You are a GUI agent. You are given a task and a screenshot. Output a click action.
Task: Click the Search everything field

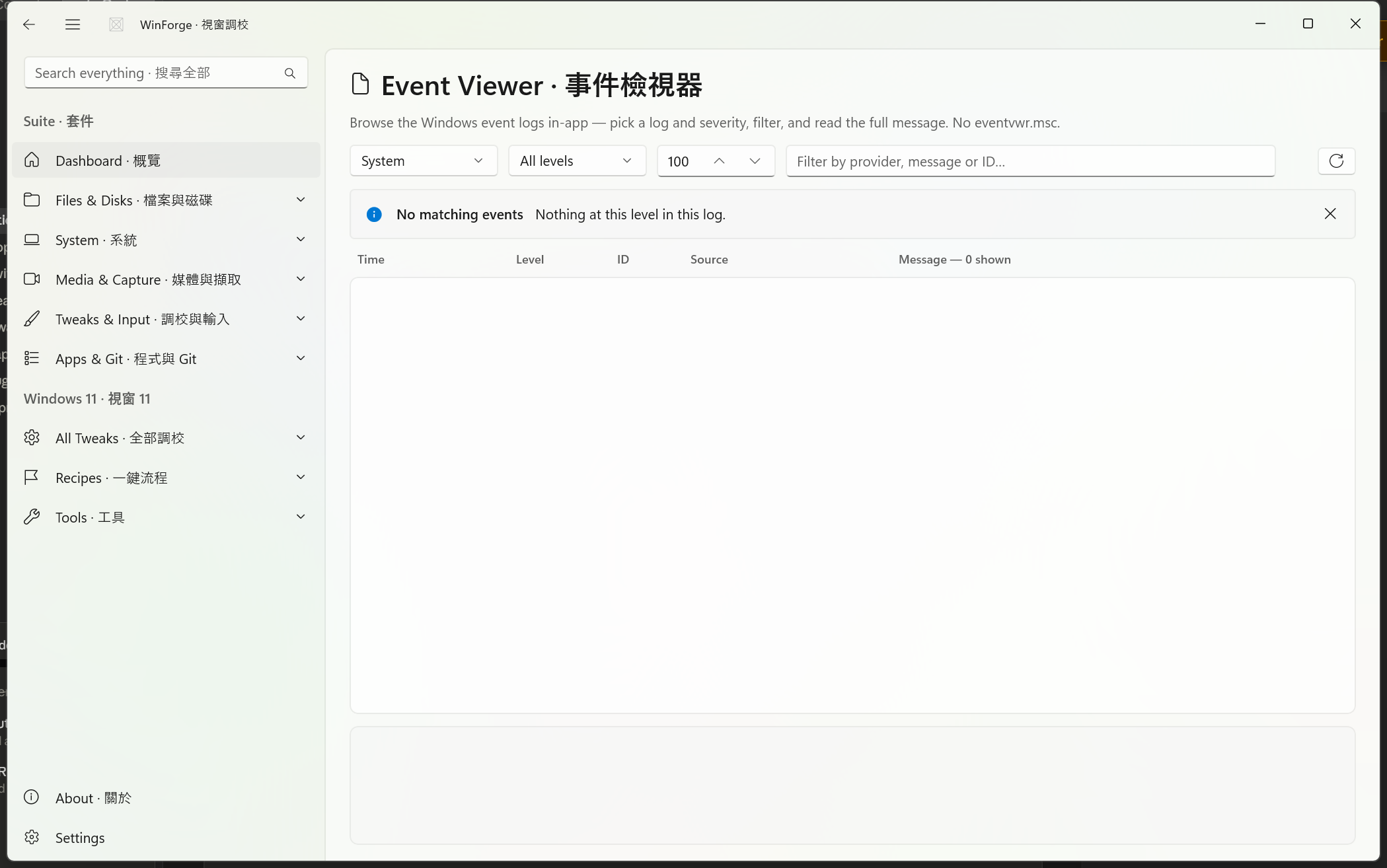click(x=166, y=73)
